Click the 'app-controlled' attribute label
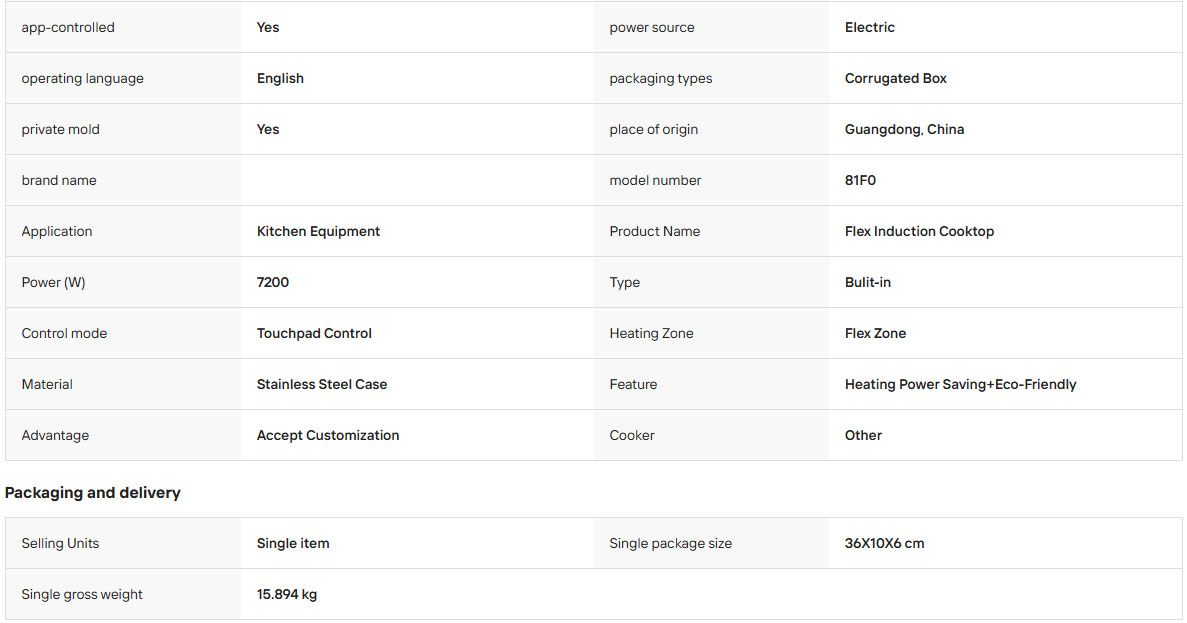Screen dimensions: 1187x623 click(68, 27)
